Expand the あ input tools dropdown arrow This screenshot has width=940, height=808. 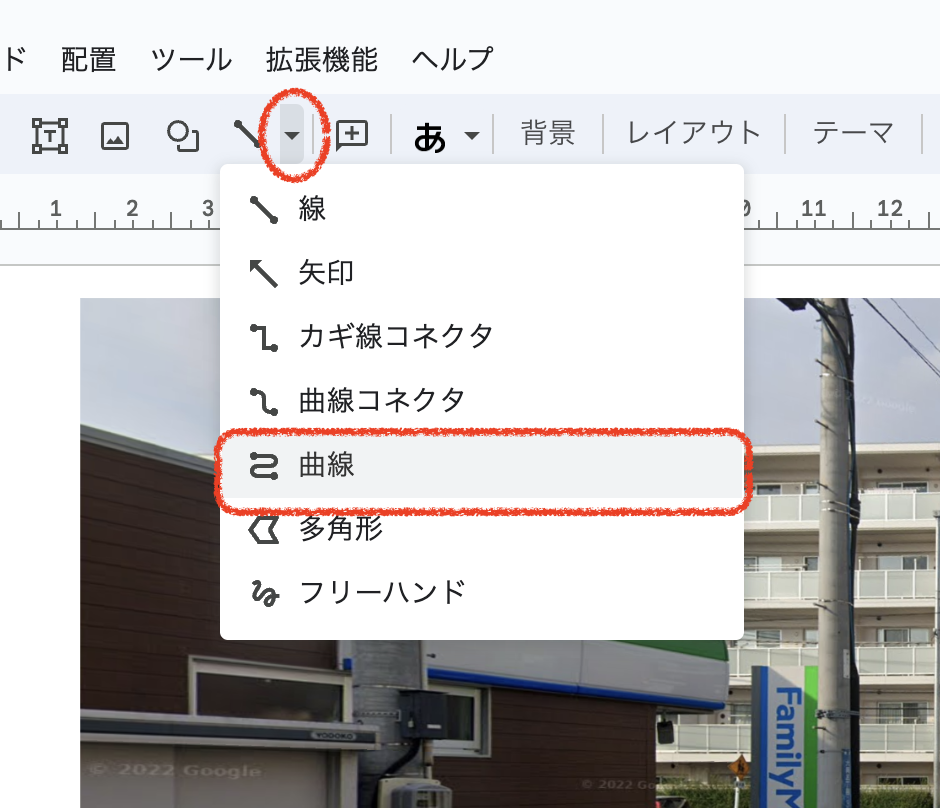pos(472,136)
